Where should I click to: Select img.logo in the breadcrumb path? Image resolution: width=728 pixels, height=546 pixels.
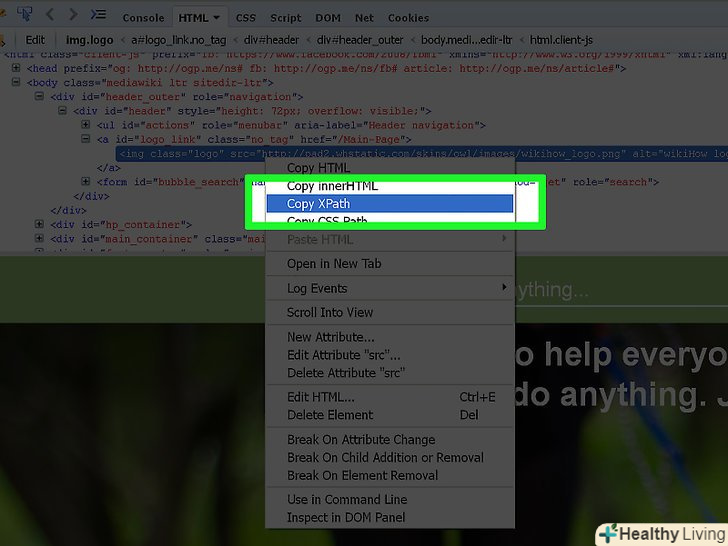tap(89, 40)
